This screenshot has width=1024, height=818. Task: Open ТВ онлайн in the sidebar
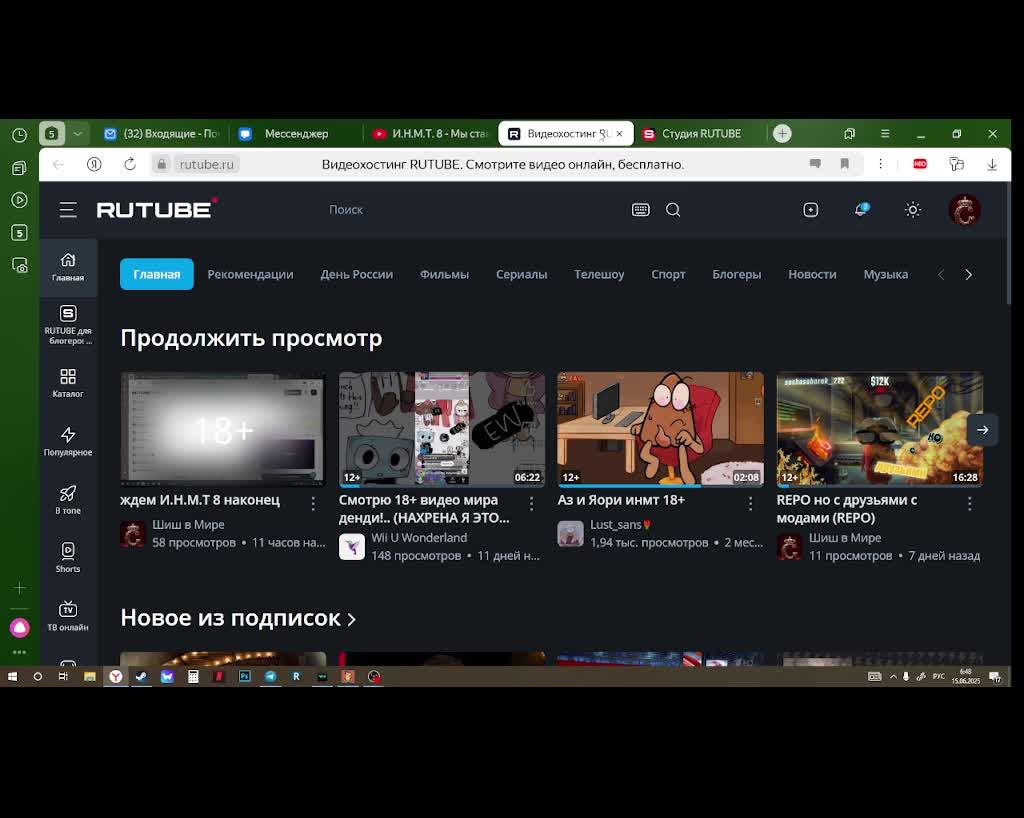pyautogui.click(x=68, y=616)
